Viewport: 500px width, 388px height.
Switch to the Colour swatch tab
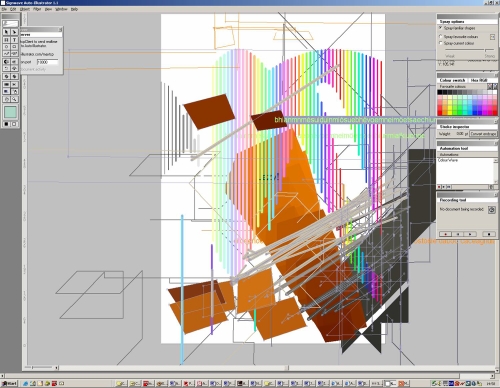[x=452, y=80]
